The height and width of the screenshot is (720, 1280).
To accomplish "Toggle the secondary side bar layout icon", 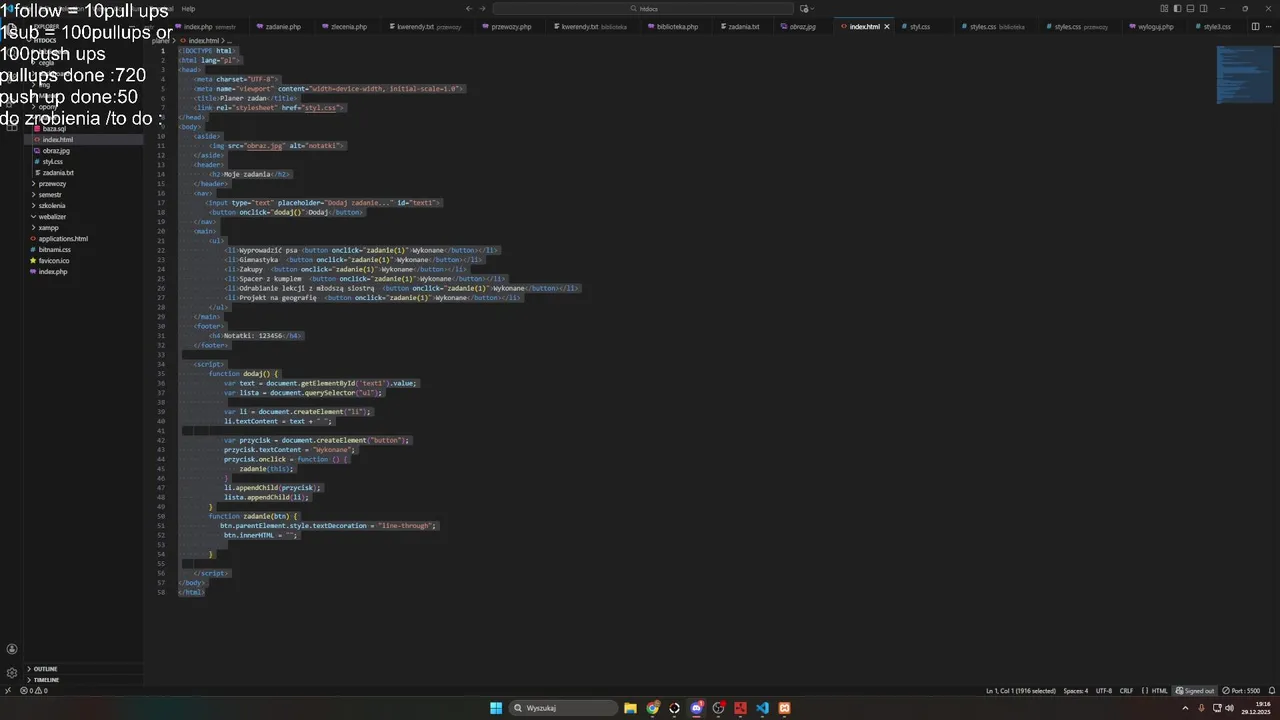I will [1202, 8].
